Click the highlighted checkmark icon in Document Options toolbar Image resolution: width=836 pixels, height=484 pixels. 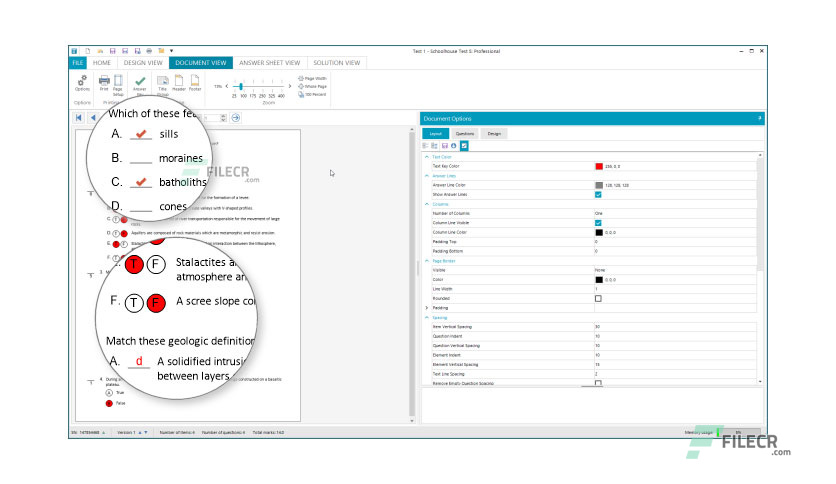464,146
